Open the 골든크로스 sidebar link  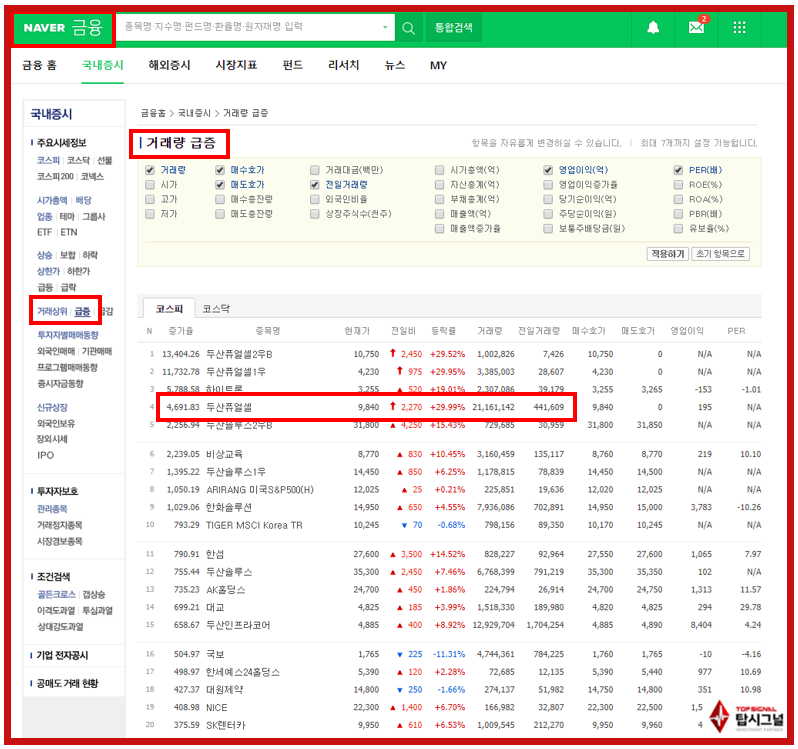click(x=56, y=594)
